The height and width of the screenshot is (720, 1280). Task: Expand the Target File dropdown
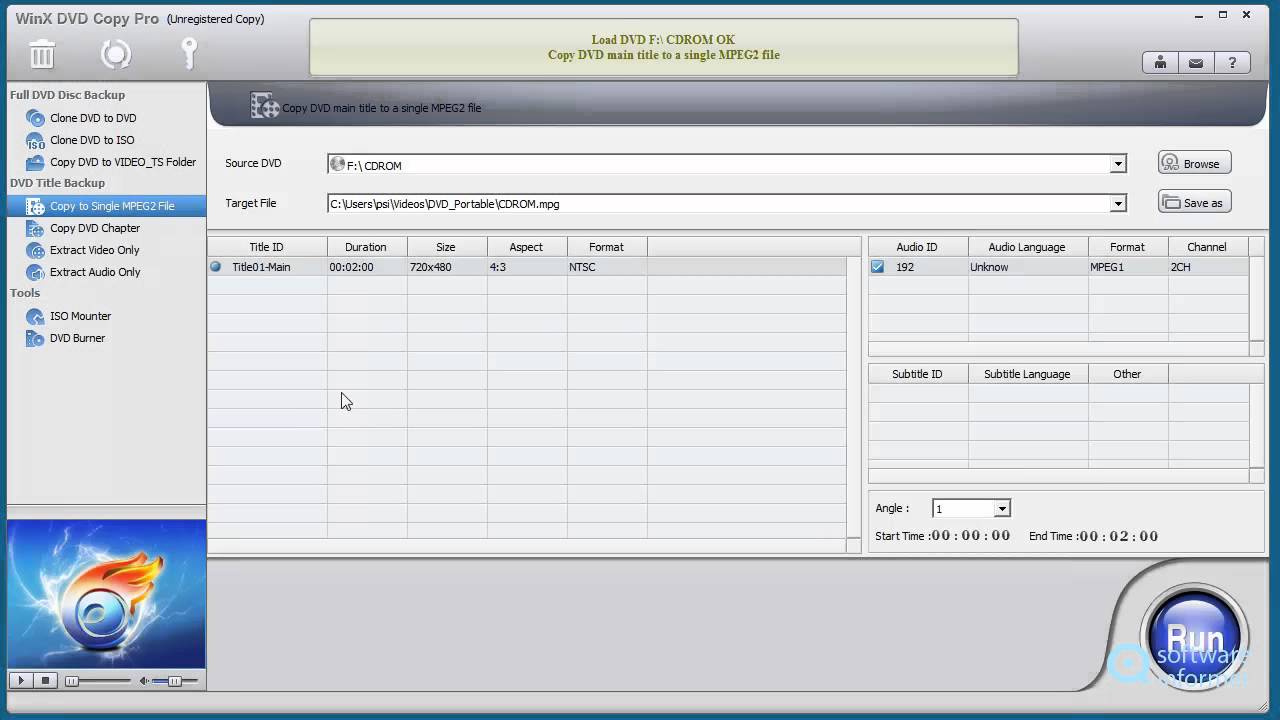click(1118, 204)
